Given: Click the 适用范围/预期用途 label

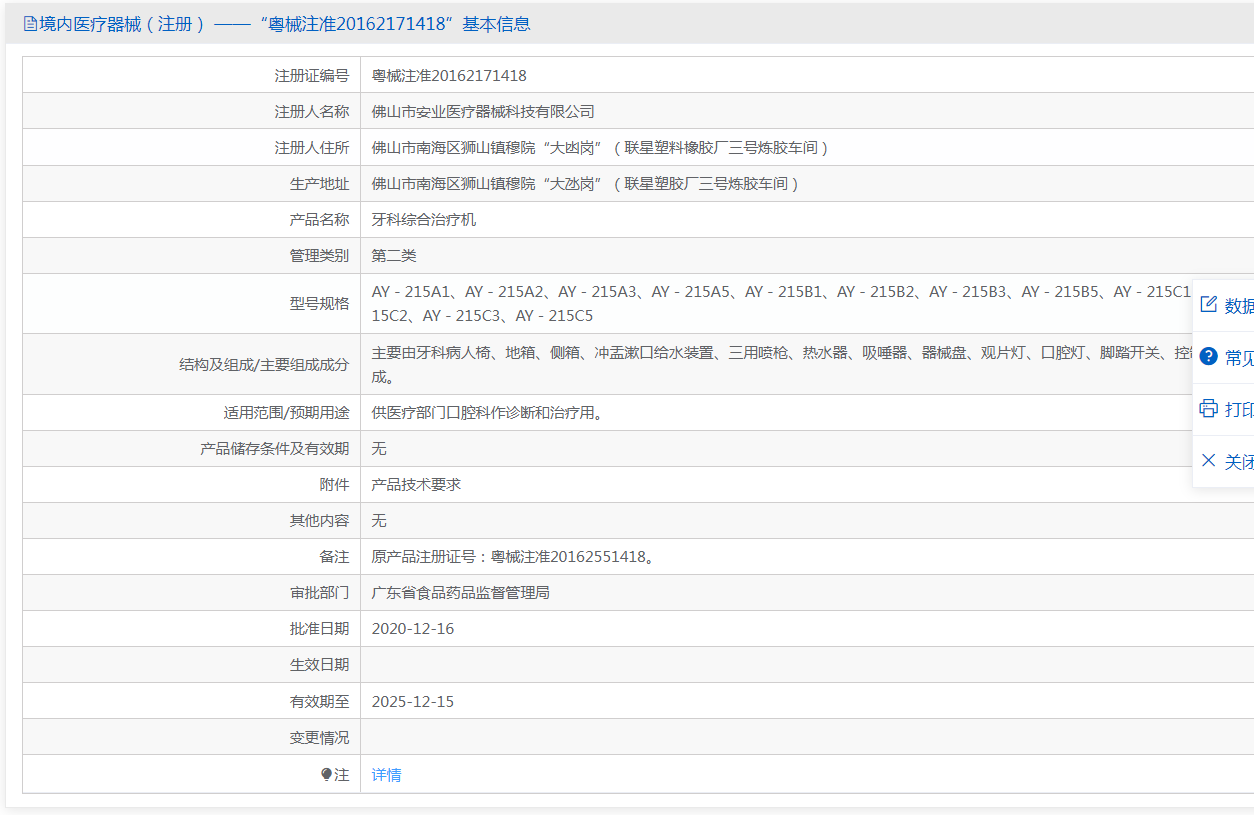Looking at the screenshot, I should tap(287, 412).
